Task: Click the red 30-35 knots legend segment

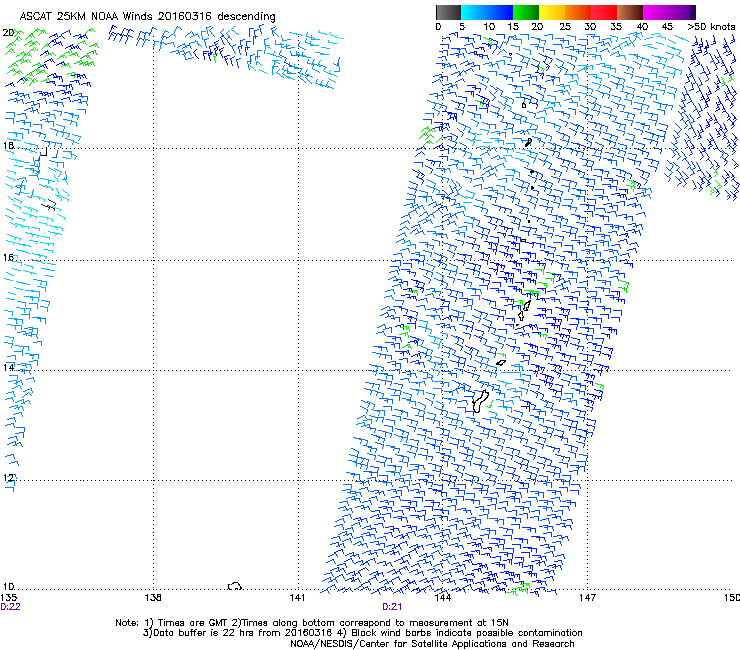Action: 604,12
